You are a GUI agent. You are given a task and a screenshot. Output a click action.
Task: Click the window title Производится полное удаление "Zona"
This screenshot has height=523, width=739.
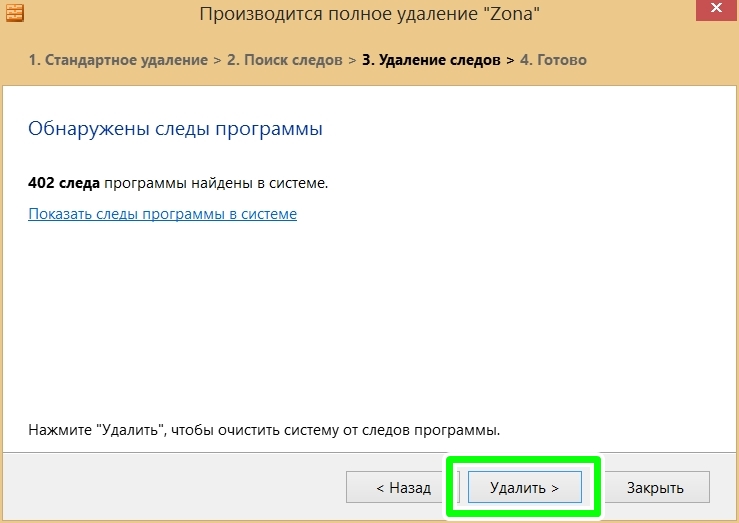[x=369, y=14]
